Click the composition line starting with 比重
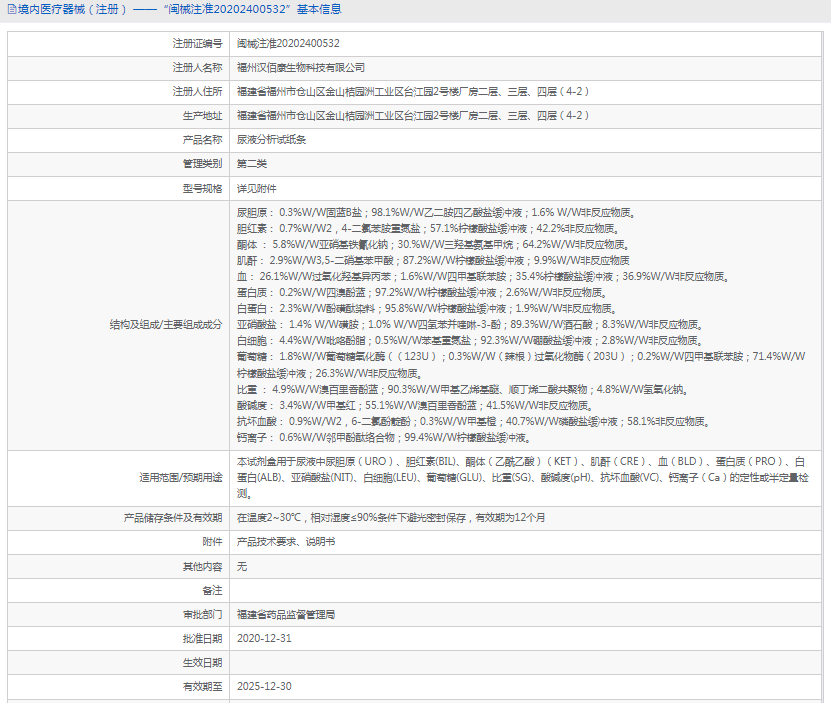The width and height of the screenshot is (831, 703). coord(462,390)
